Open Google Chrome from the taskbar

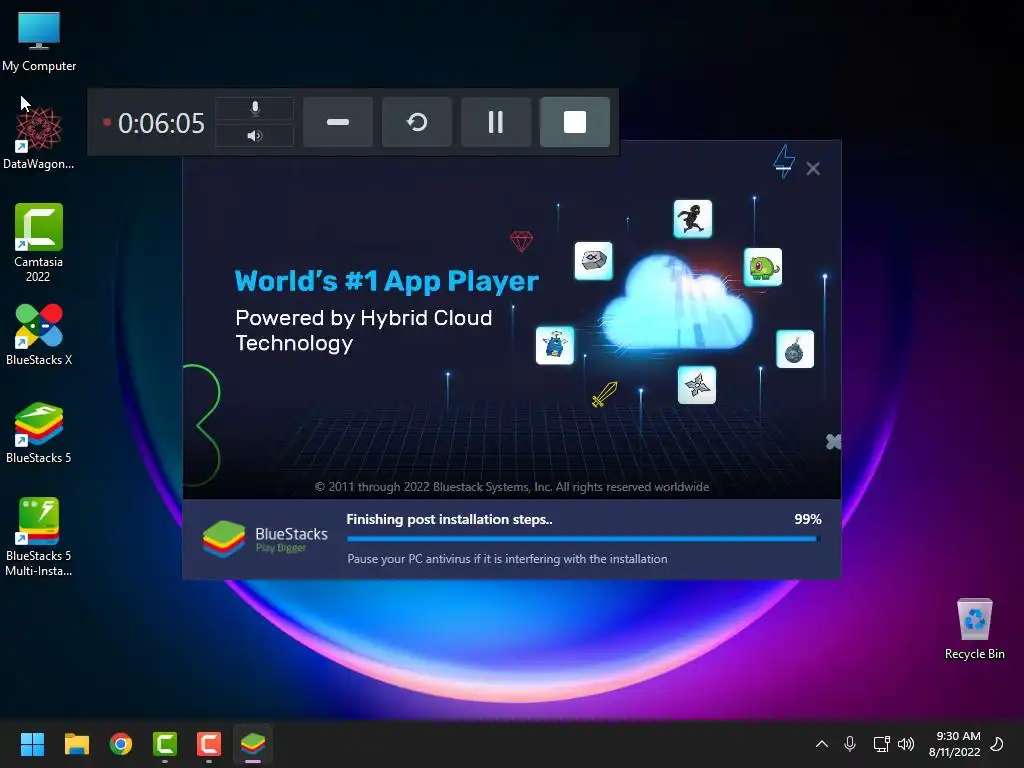click(121, 744)
